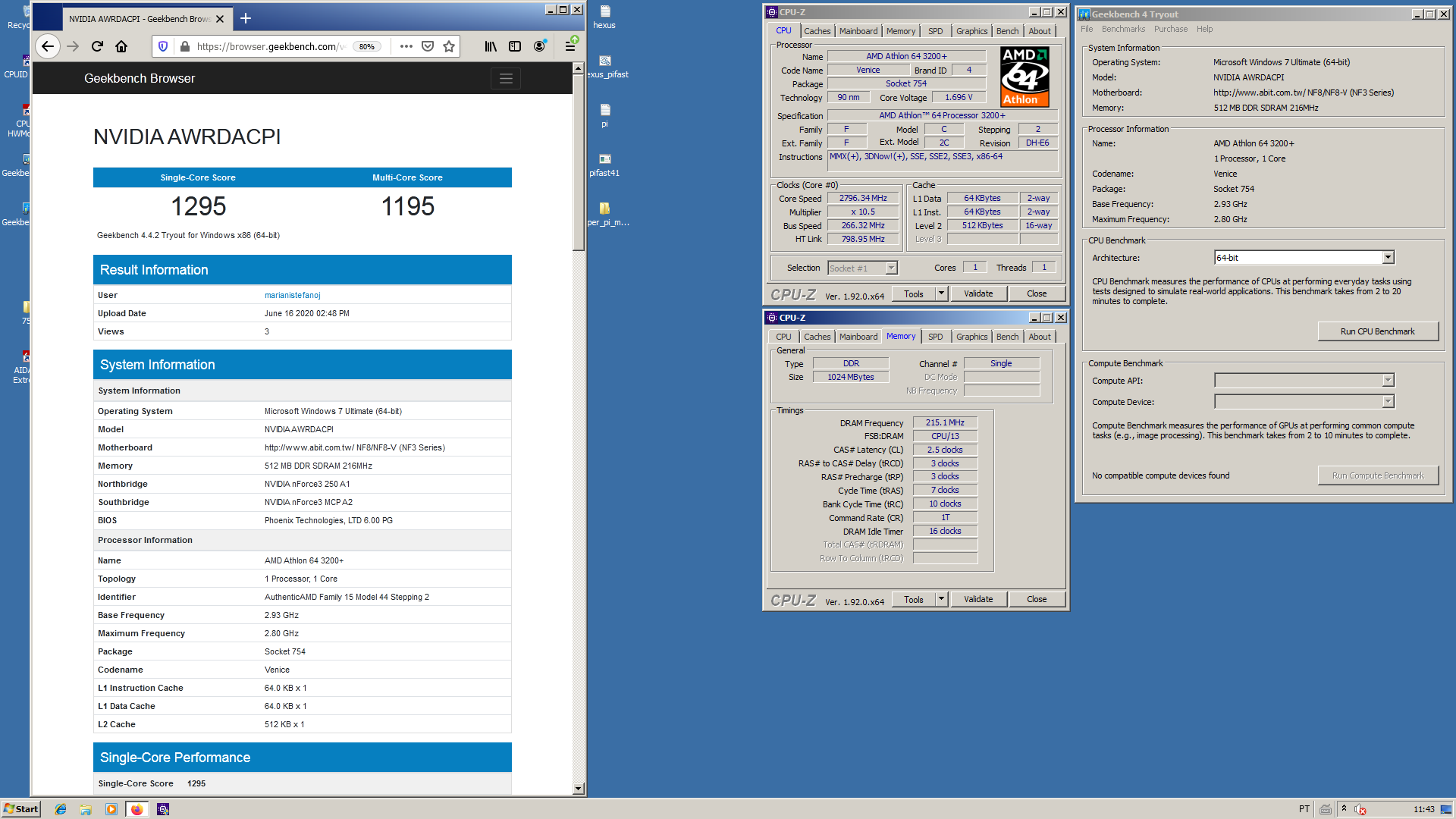Click scrollbar down arrow in browser
Image resolution: width=1456 pixels, height=819 pixels.
tap(579, 789)
